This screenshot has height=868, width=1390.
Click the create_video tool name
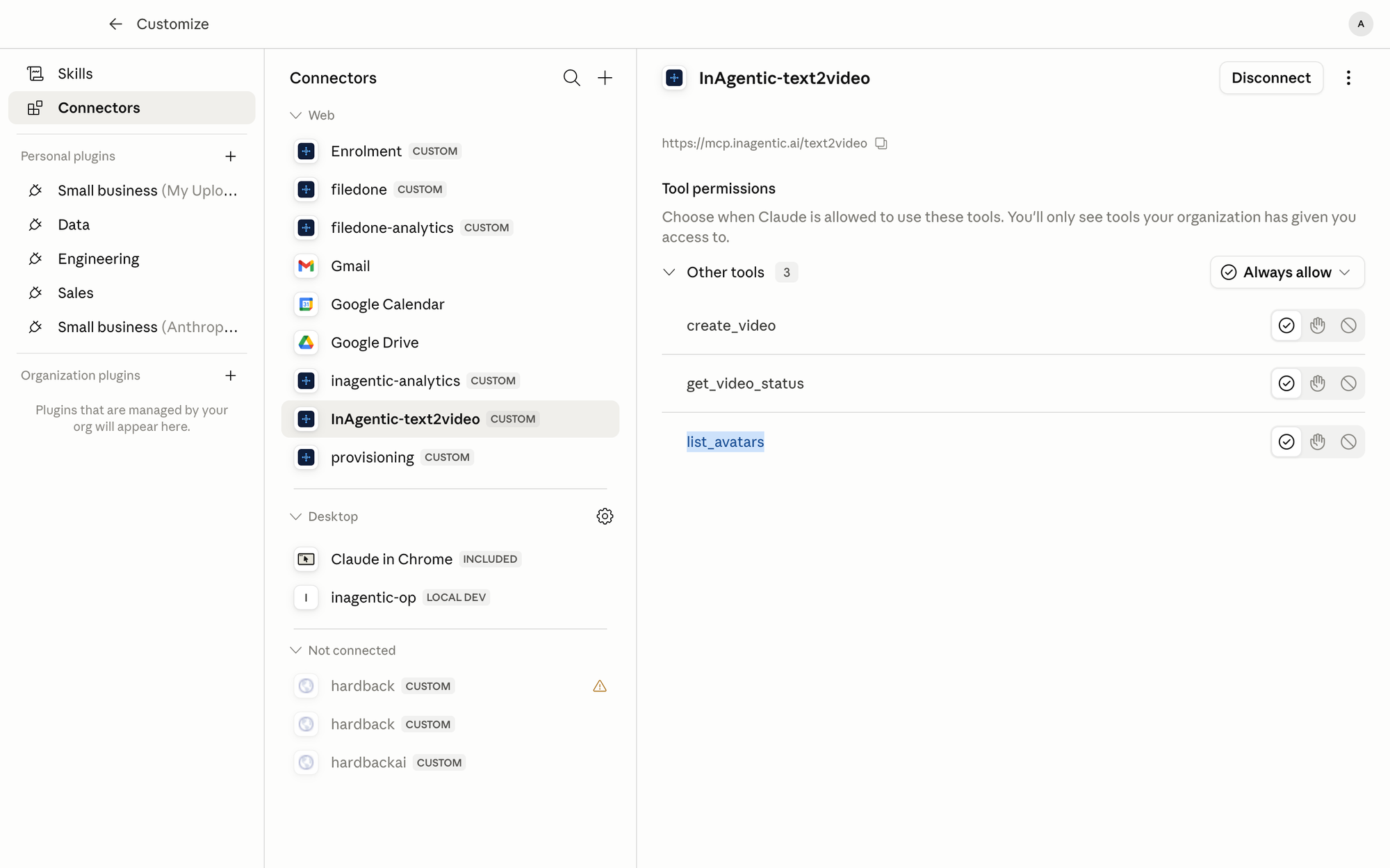point(731,326)
